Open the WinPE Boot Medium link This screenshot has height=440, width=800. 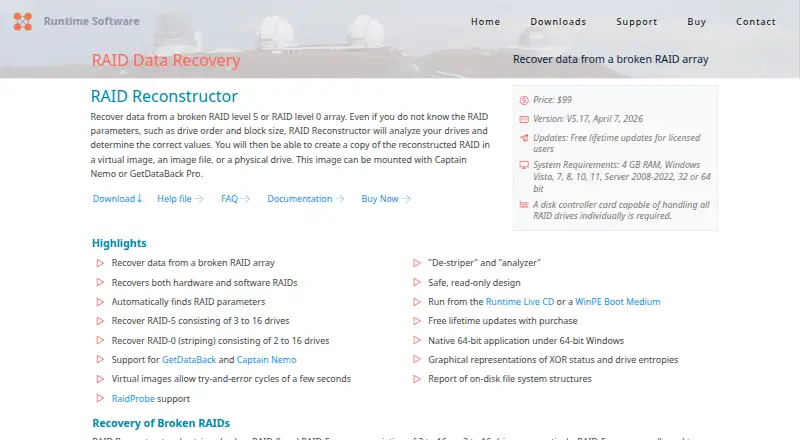[617, 302]
